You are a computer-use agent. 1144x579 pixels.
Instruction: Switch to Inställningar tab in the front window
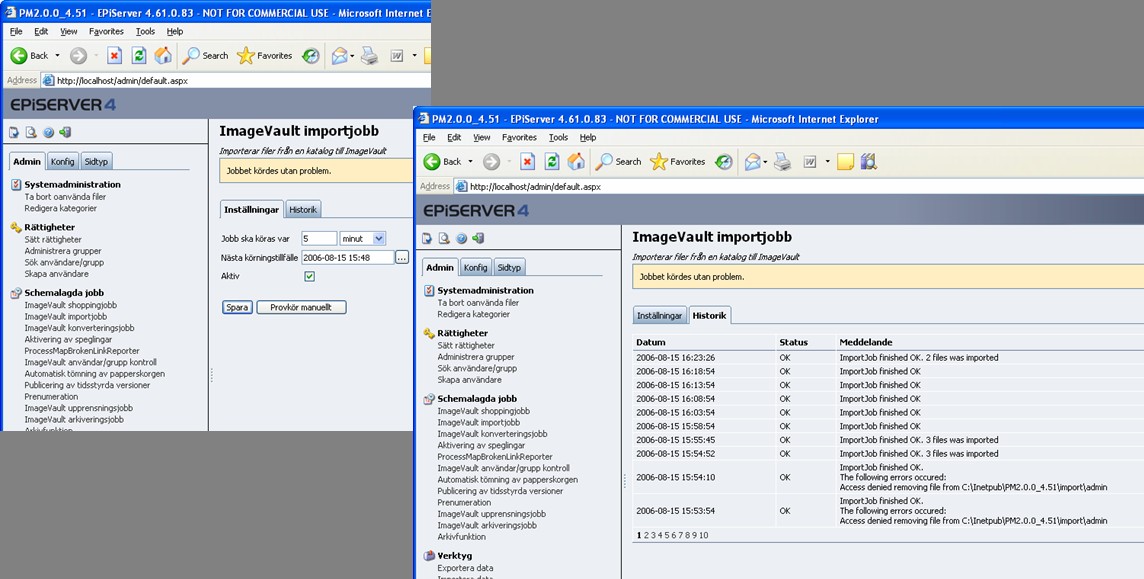point(660,316)
